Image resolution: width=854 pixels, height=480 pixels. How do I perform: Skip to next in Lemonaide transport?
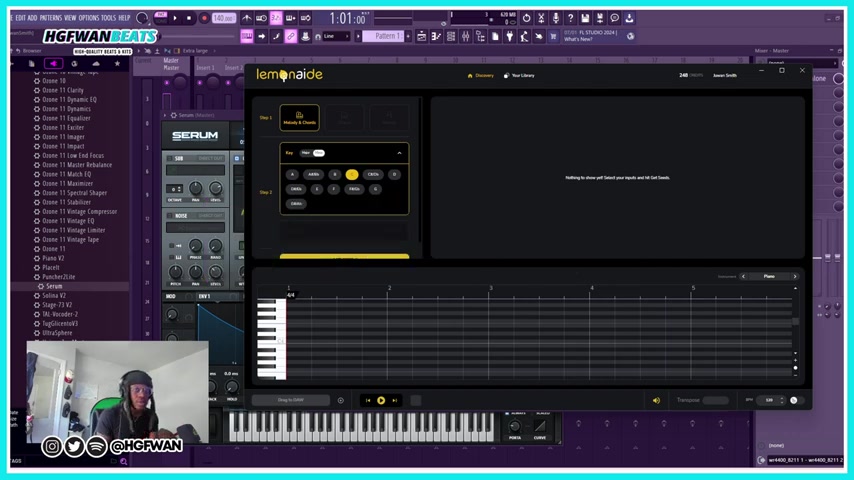pos(395,400)
